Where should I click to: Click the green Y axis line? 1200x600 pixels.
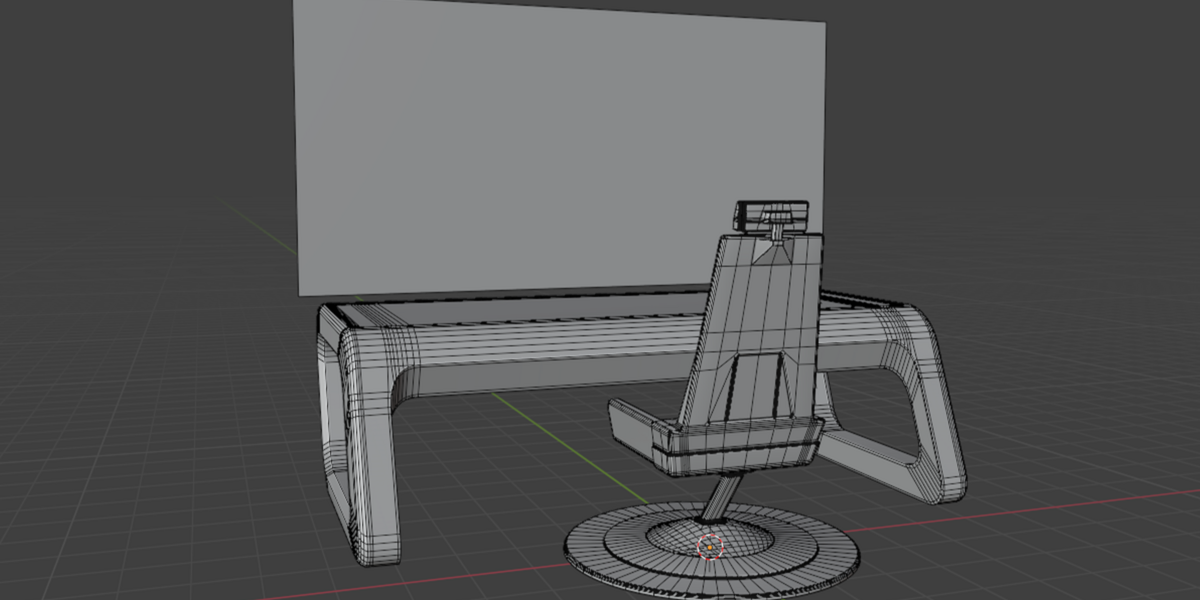(x=560, y=441)
